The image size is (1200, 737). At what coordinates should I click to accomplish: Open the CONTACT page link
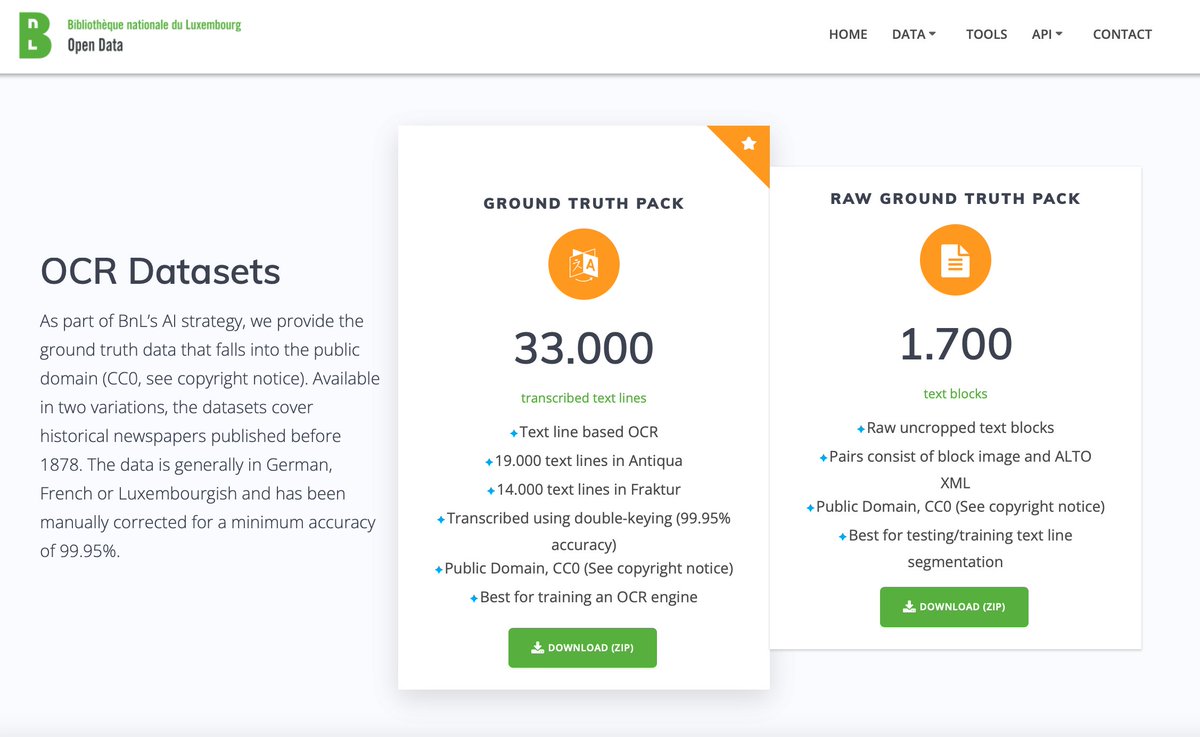(1122, 34)
